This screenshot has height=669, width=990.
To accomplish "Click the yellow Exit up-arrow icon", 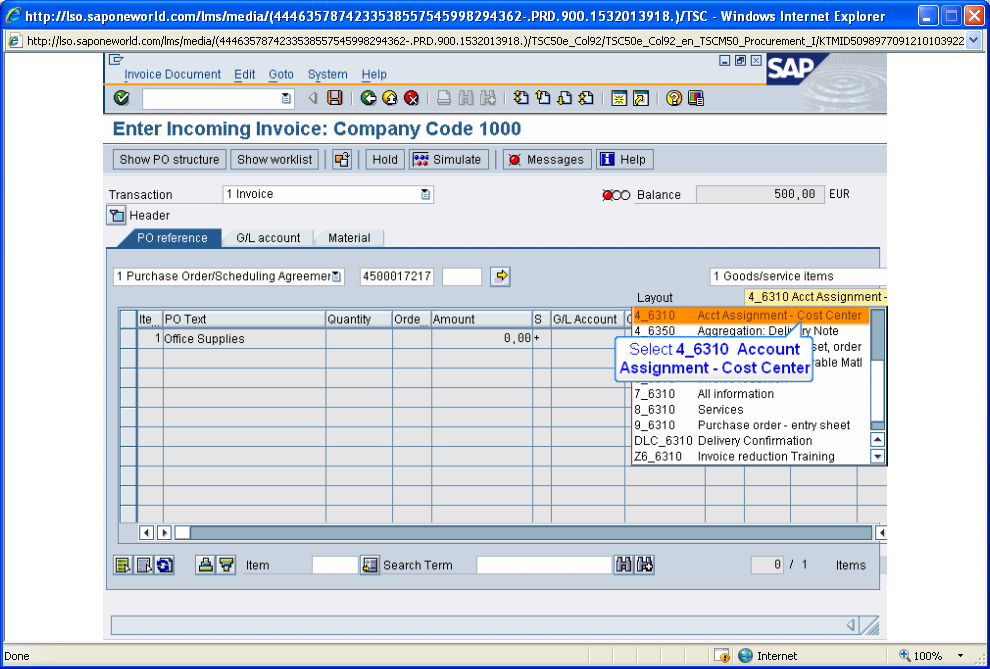I will 390,98.
